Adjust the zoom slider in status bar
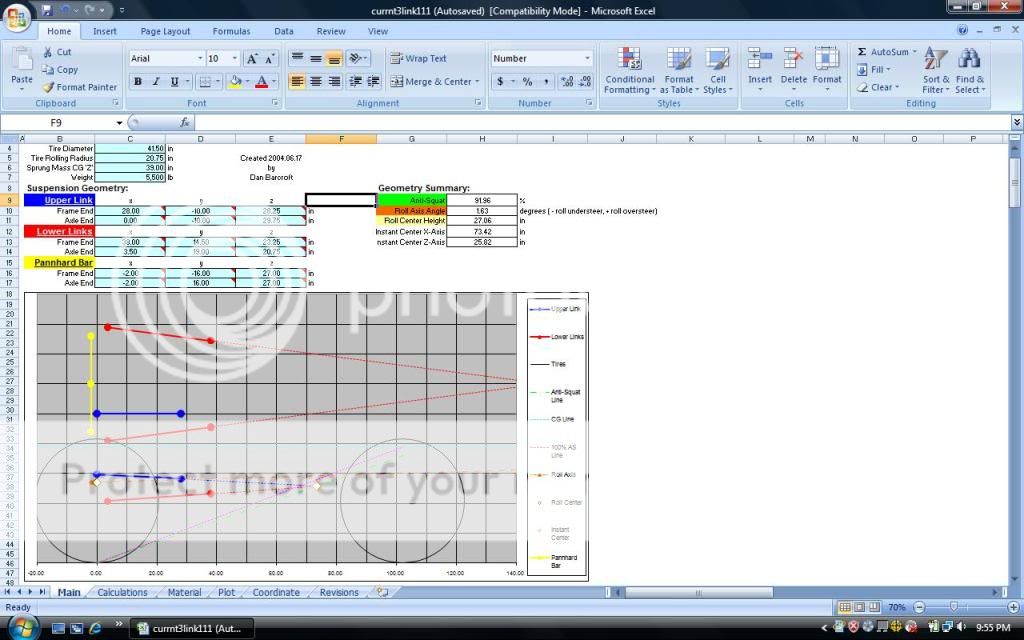1024x640 pixels. (x=953, y=607)
